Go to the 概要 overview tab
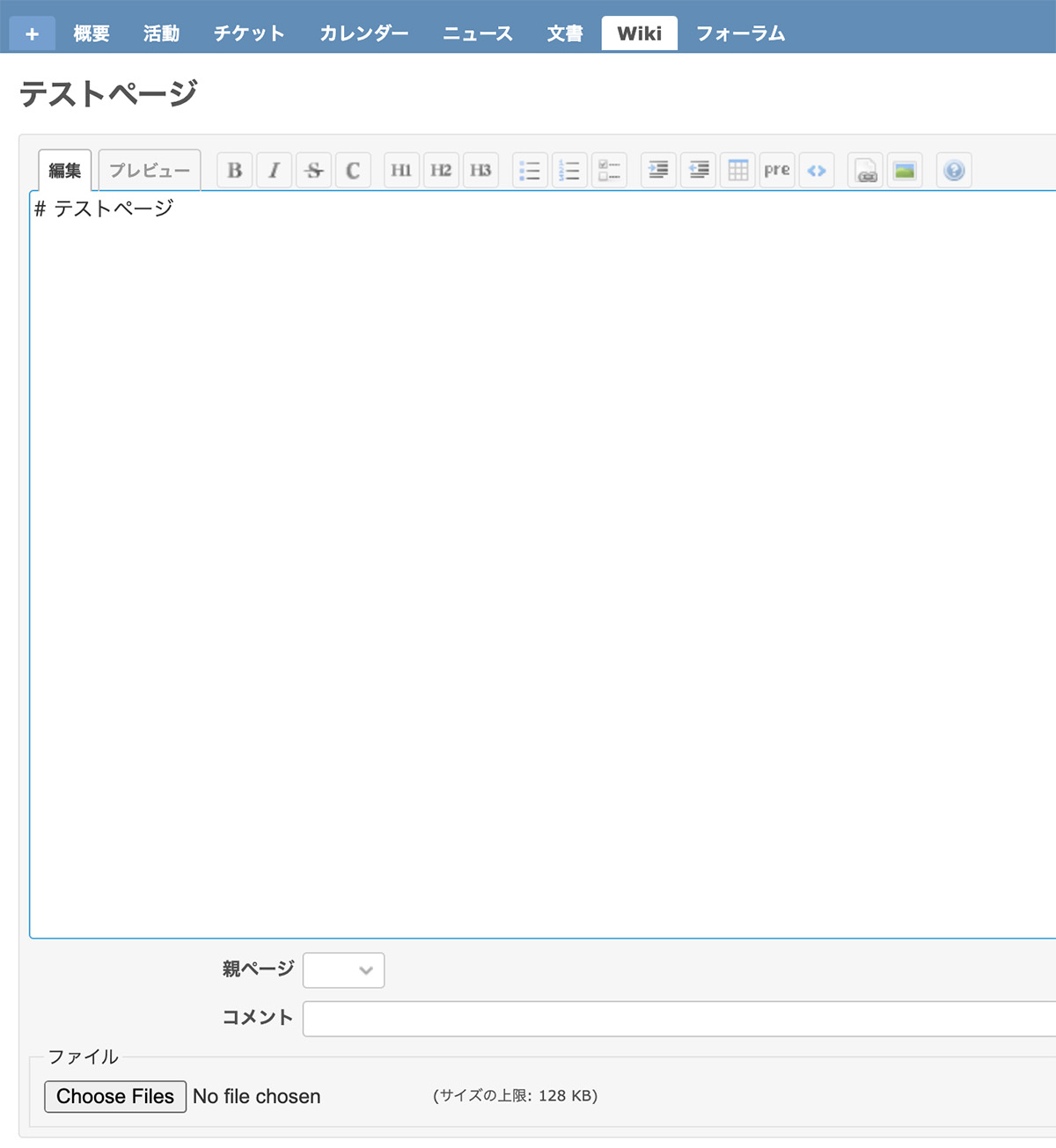 coord(92,33)
